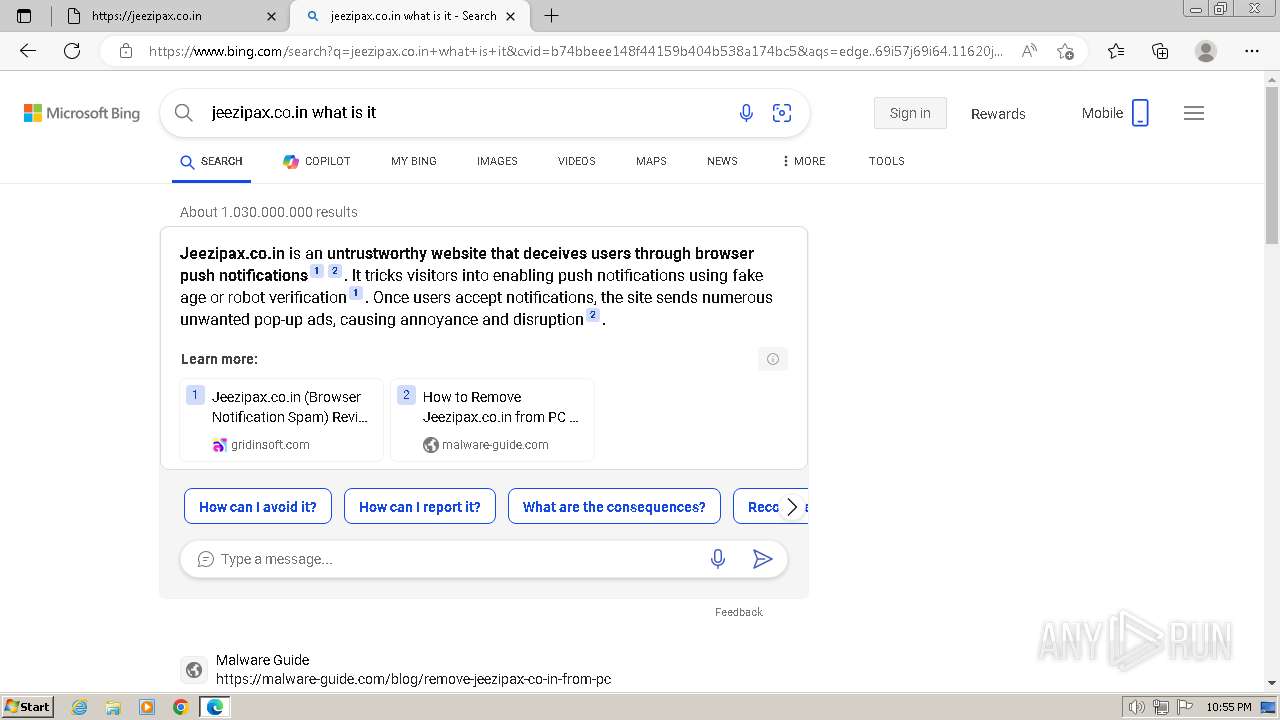Open the Rewards link
1280x720 pixels.
(x=998, y=114)
